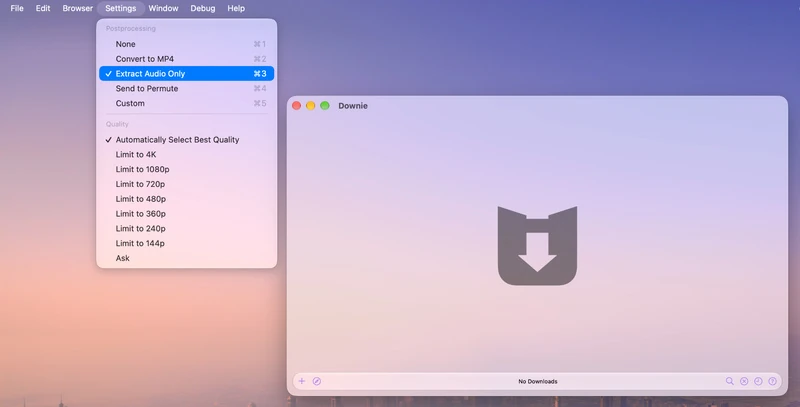800x407 pixels.
Task: Maximize Downie window with green button
Action: click(x=324, y=106)
